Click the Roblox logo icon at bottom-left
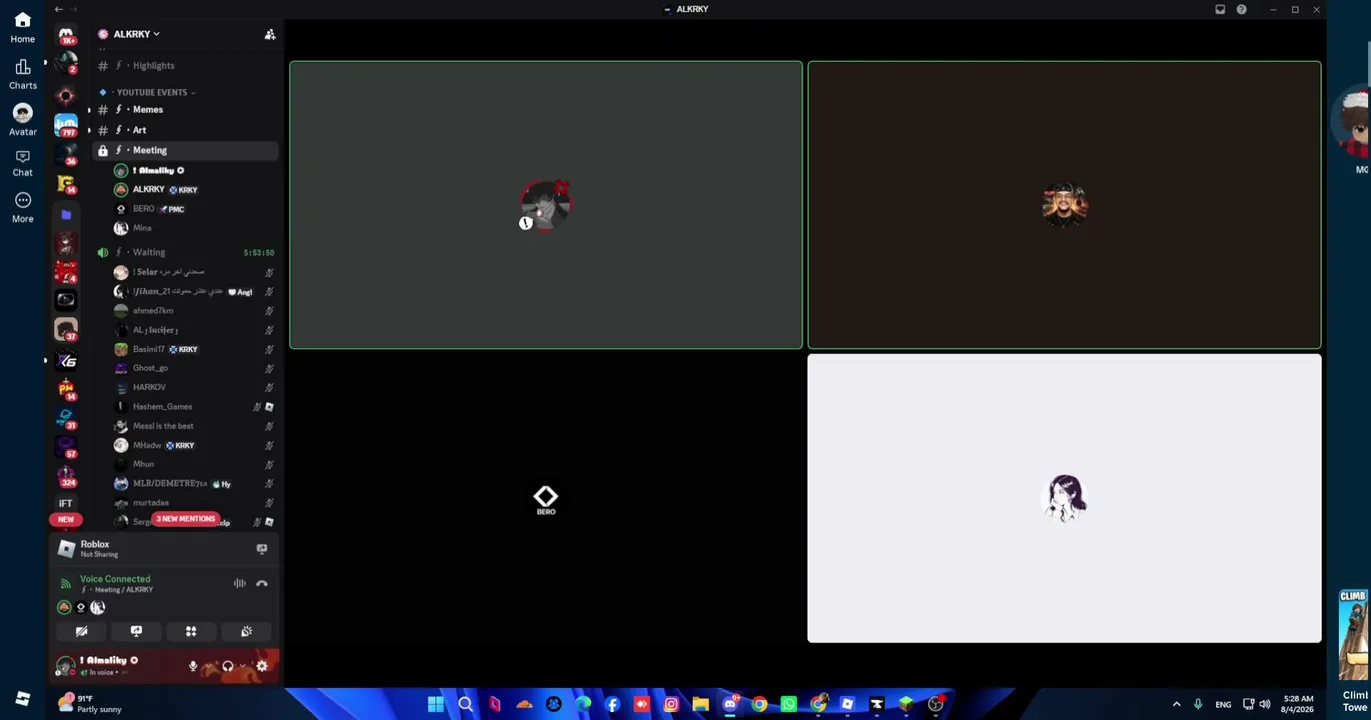The height and width of the screenshot is (720, 1371). tap(22, 699)
